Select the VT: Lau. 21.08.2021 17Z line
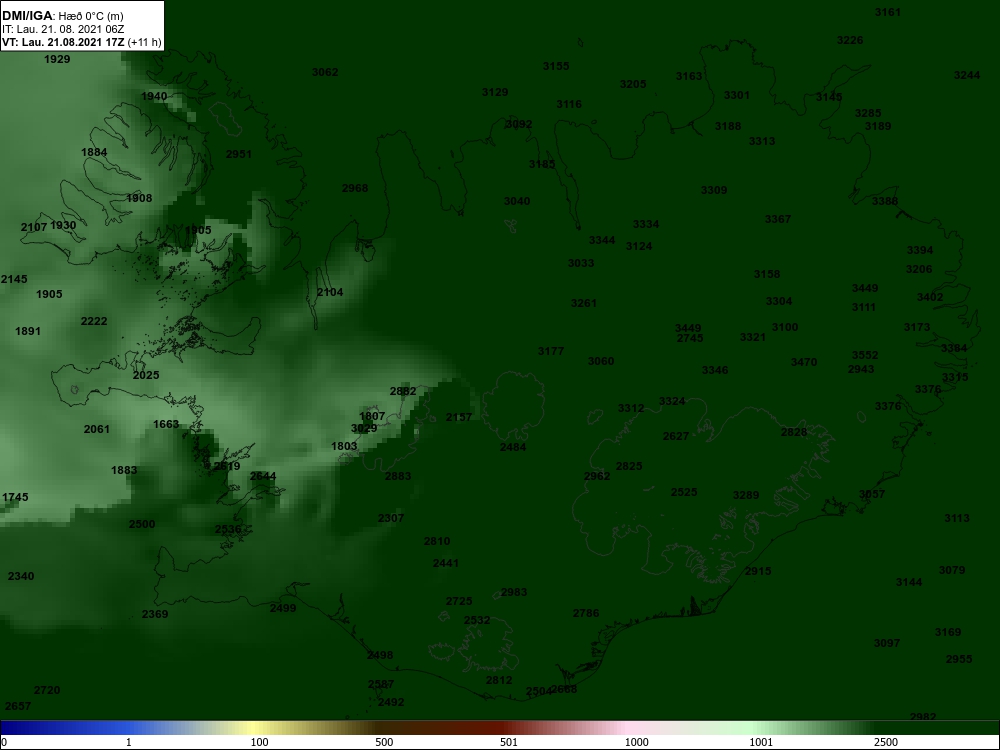 click(x=82, y=42)
